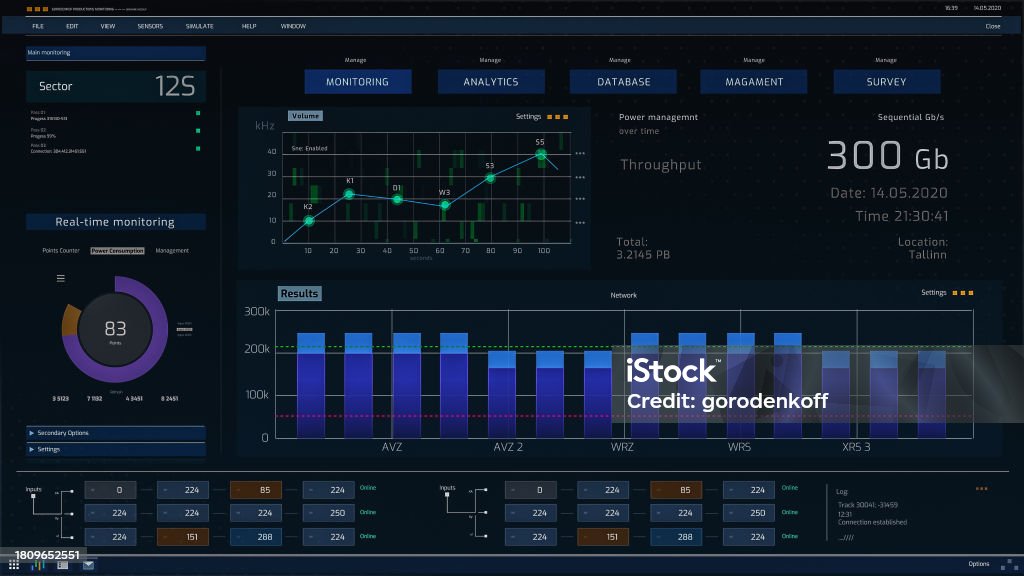The width and height of the screenshot is (1024, 576).
Task: Open the WINDOW menu
Action: tap(293, 26)
